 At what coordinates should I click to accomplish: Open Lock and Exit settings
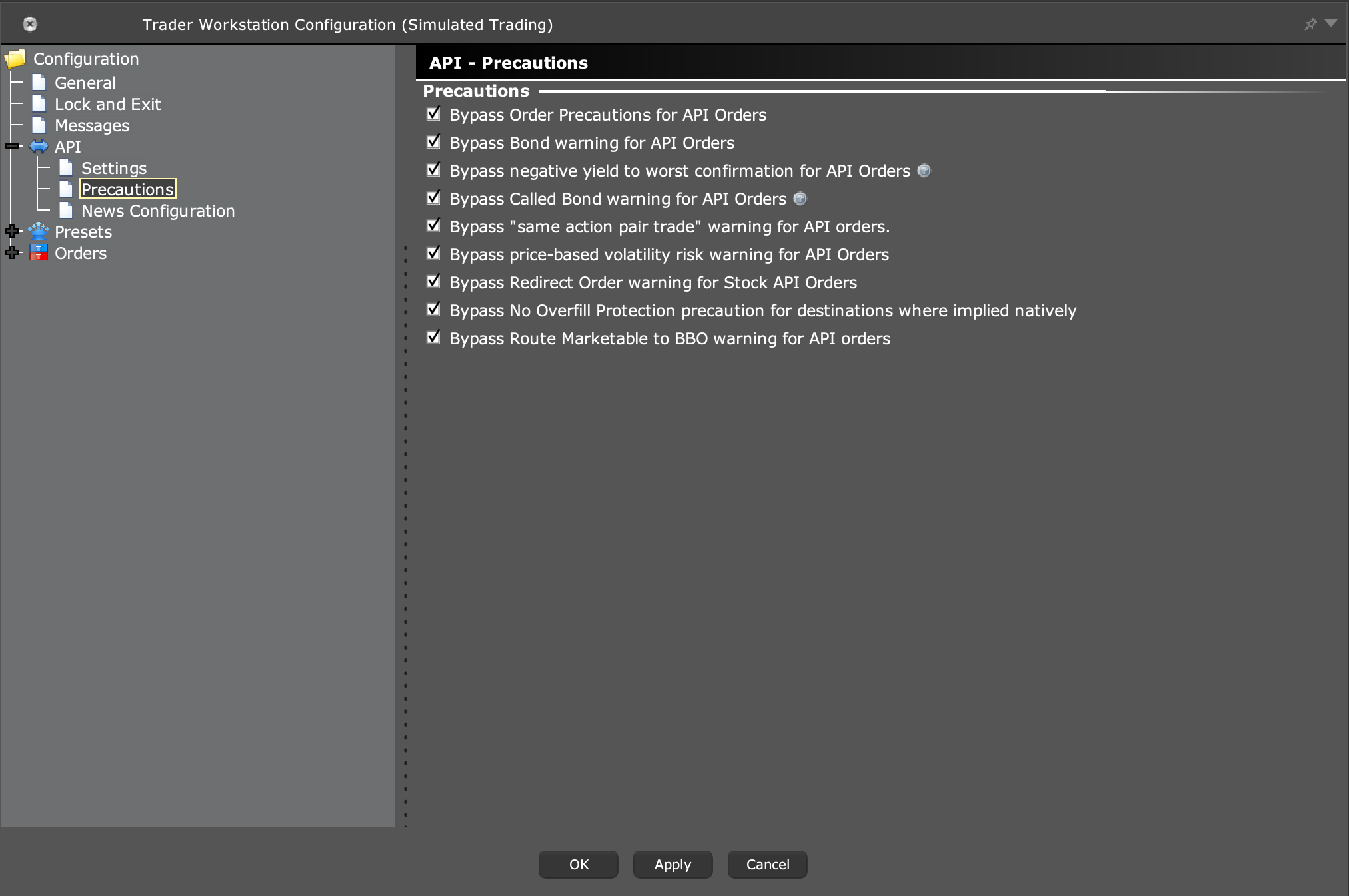[x=107, y=104]
